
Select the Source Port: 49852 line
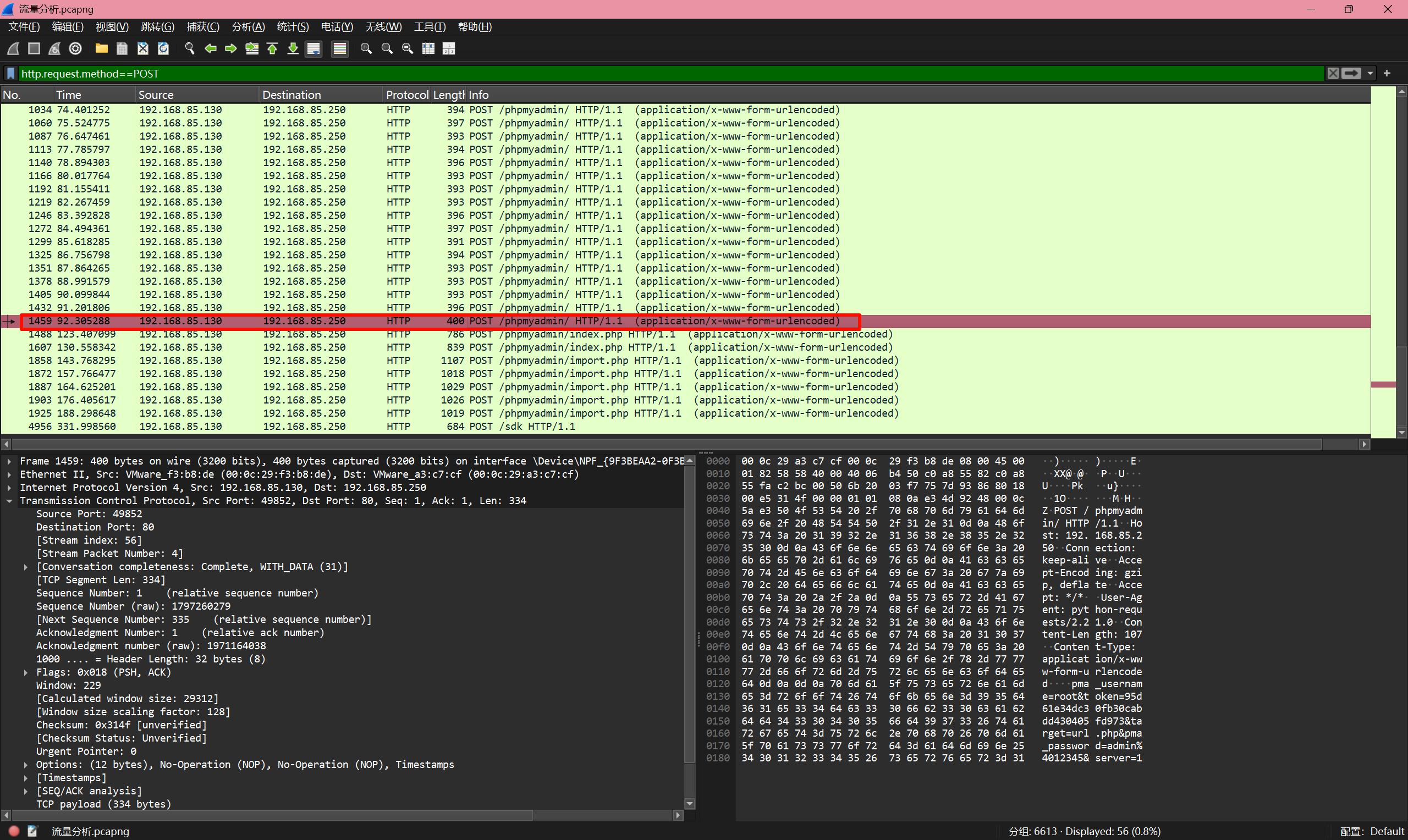pyautogui.click(x=89, y=514)
